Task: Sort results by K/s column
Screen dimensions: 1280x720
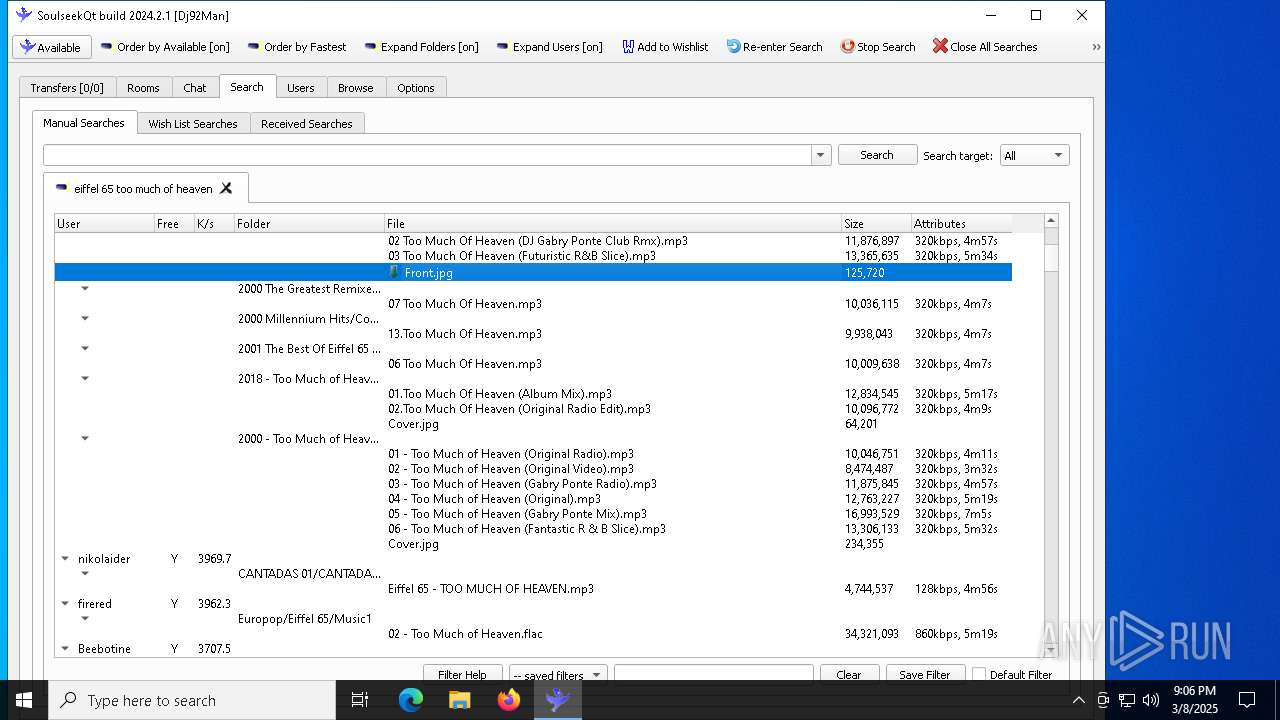Action: pos(214,224)
